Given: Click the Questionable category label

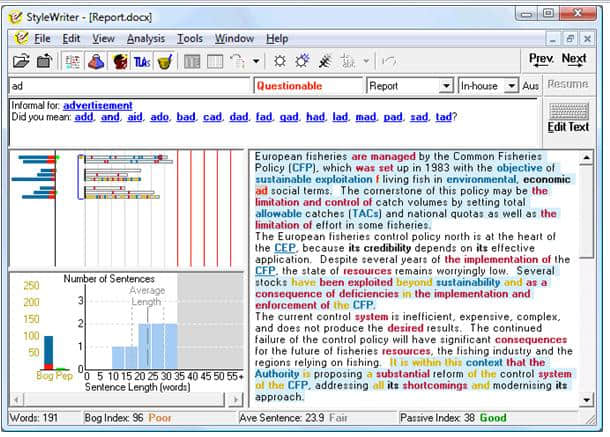Looking at the screenshot, I should 289,86.
